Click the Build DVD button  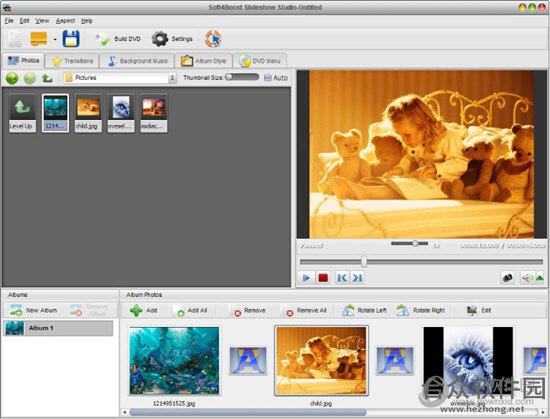click(119, 39)
